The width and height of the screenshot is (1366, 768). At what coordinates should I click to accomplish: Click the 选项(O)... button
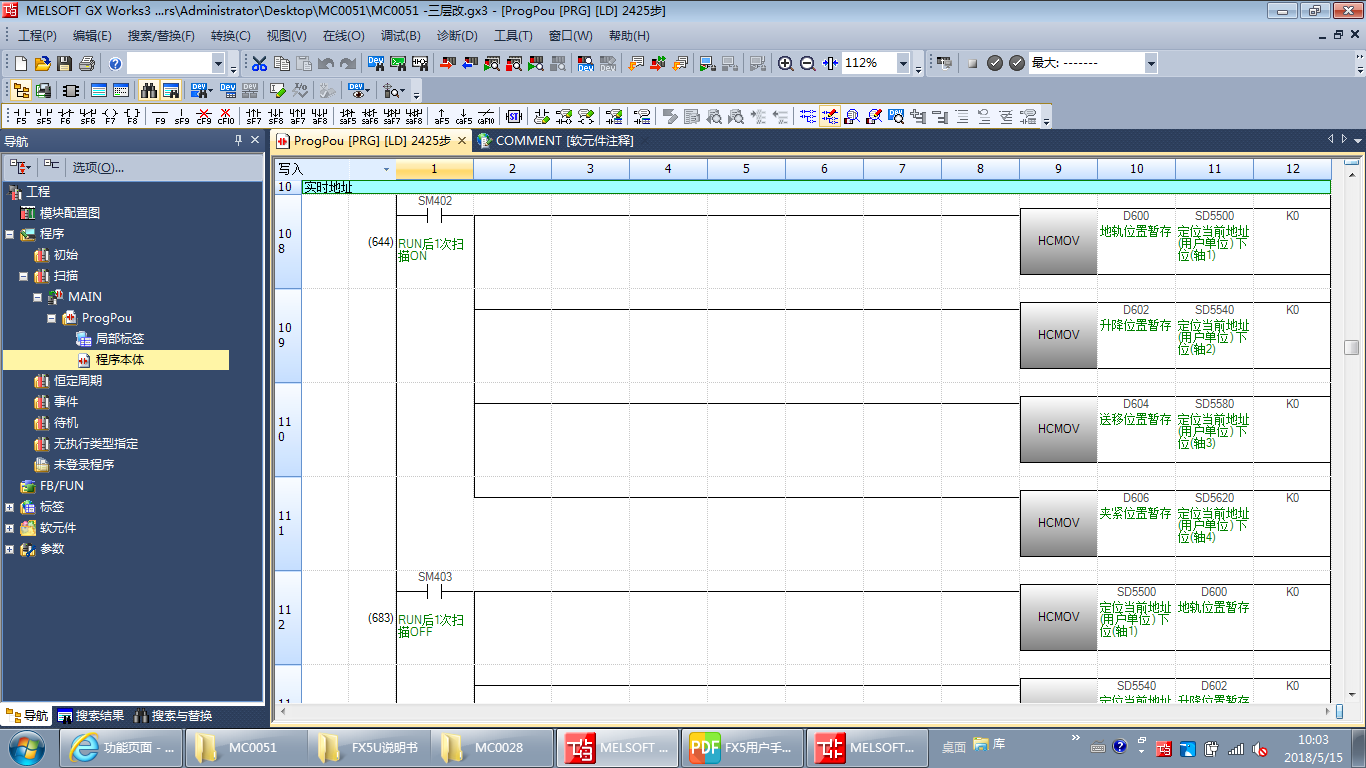point(98,167)
